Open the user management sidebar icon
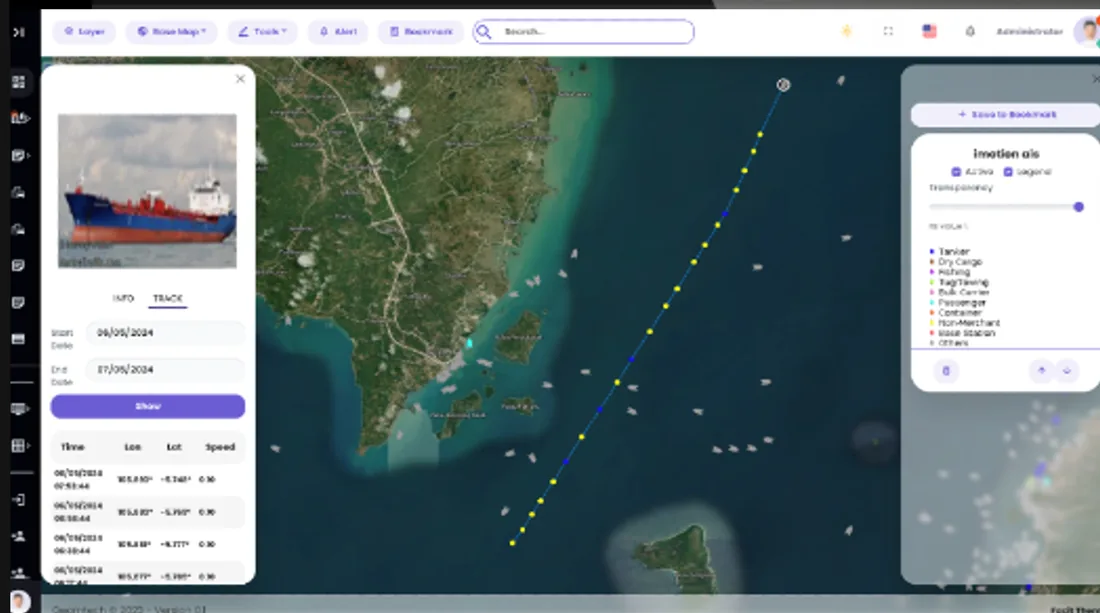This screenshot has height=613, width=1100. coord(19,536)
